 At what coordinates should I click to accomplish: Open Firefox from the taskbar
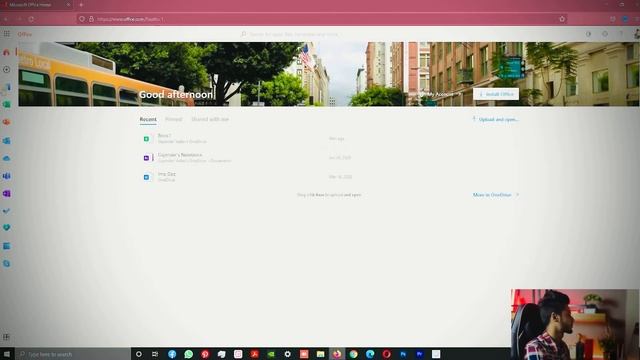[337, 354]
